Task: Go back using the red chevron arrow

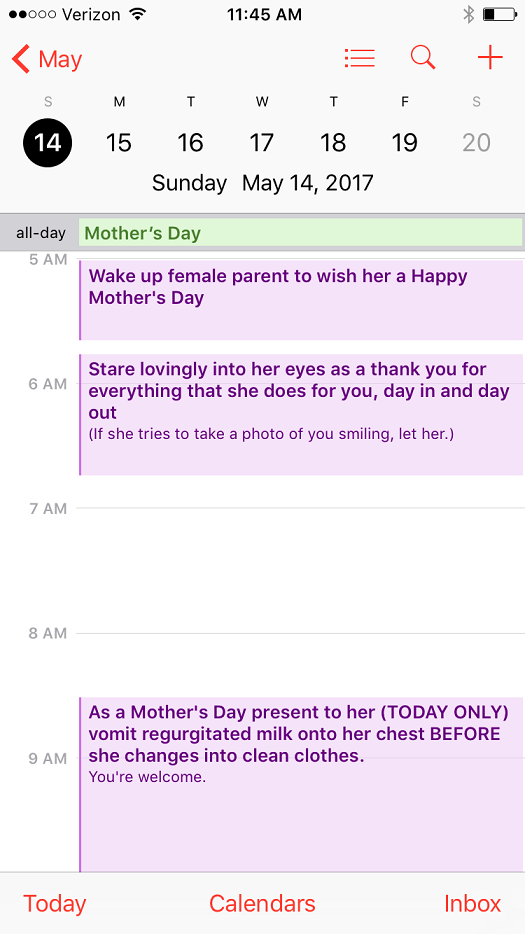Action: (21, 60)
